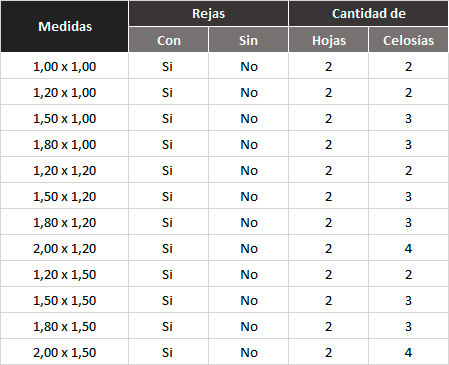
Task: Click the 1,50 x 1,20 row label
Action: coord(65,196)
